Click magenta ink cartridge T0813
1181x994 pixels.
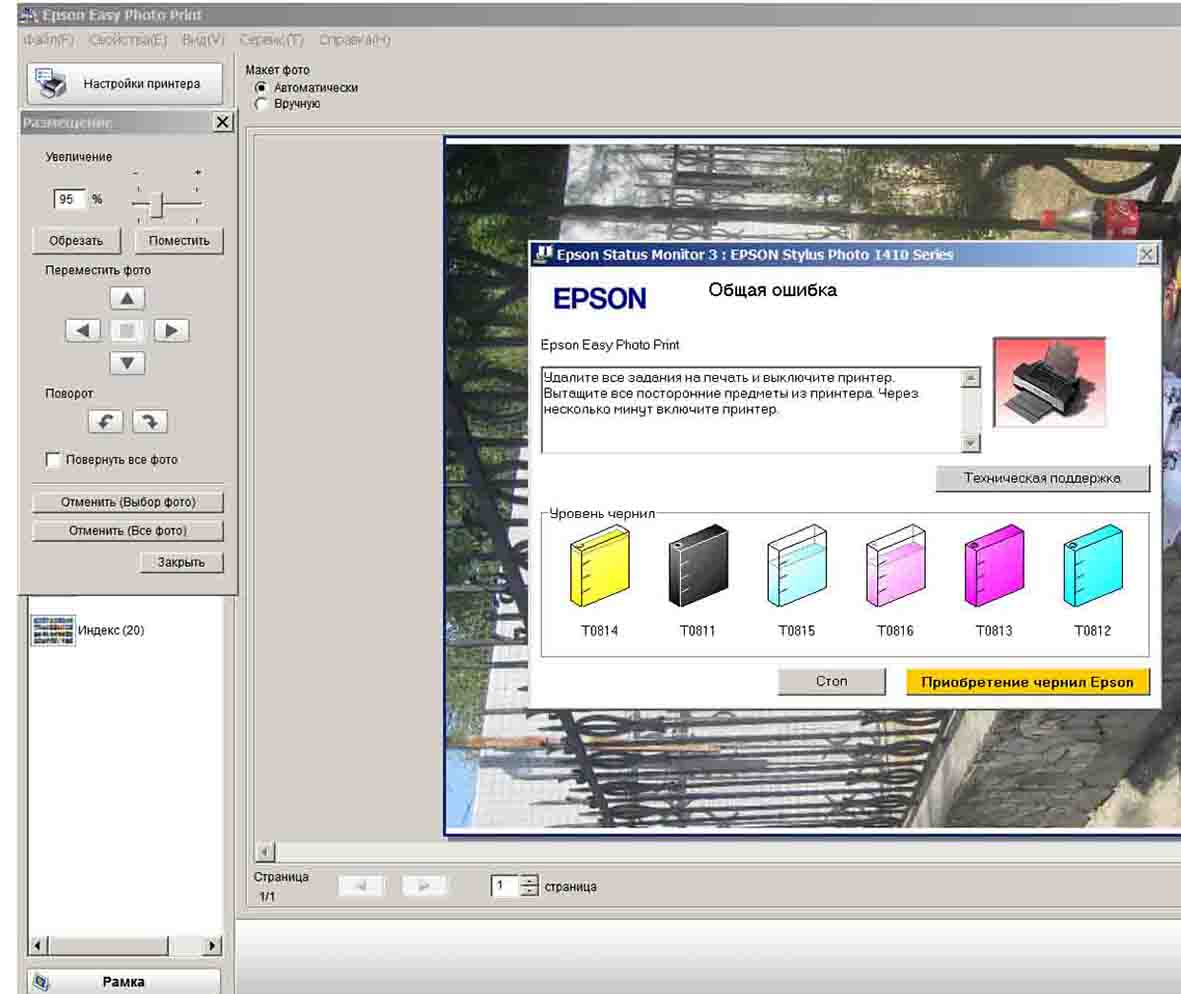pos(994,566)
